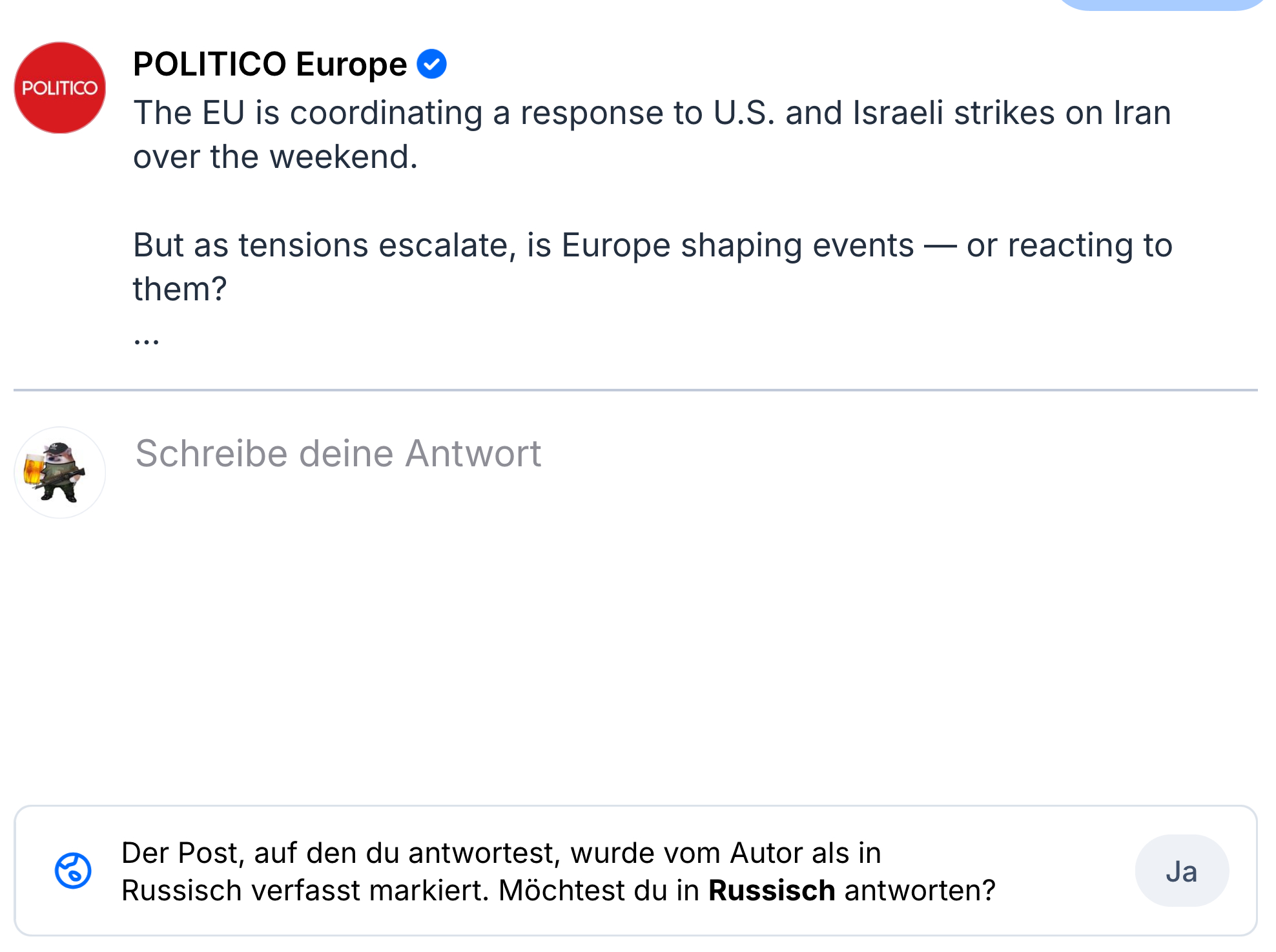Image resolution: width=1276 pixels, height=952 pixels.
Task: Click the divider line under the quoted post
Action: [x=635, y=390]
